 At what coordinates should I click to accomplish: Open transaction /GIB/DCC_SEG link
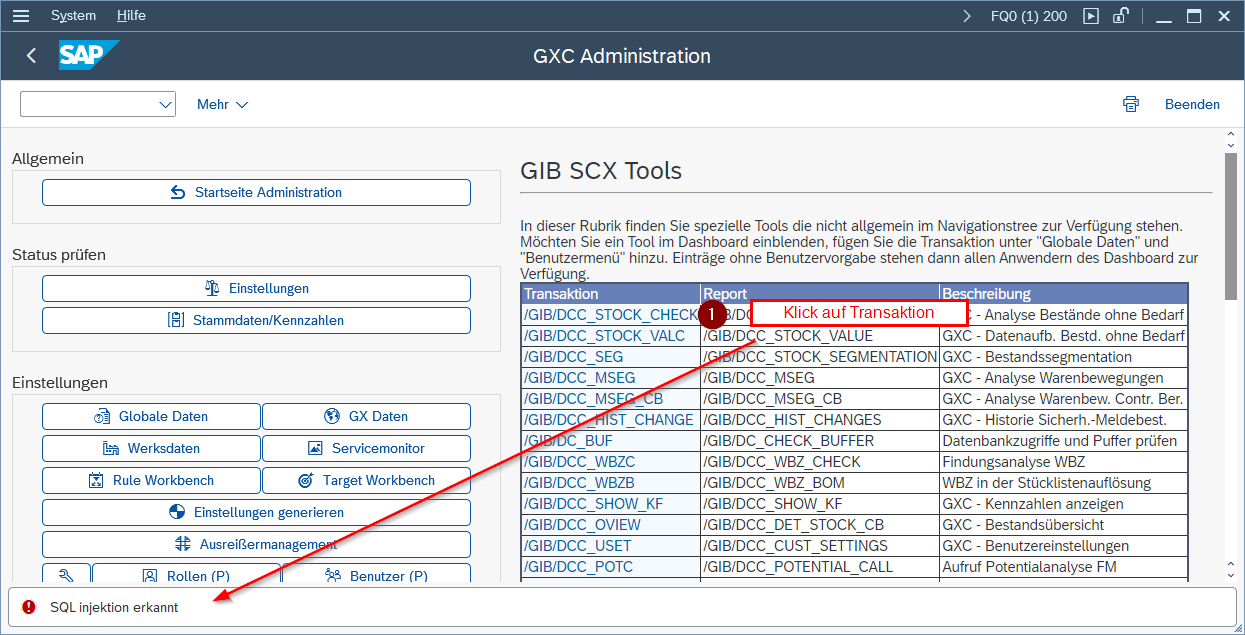(573, 357)
